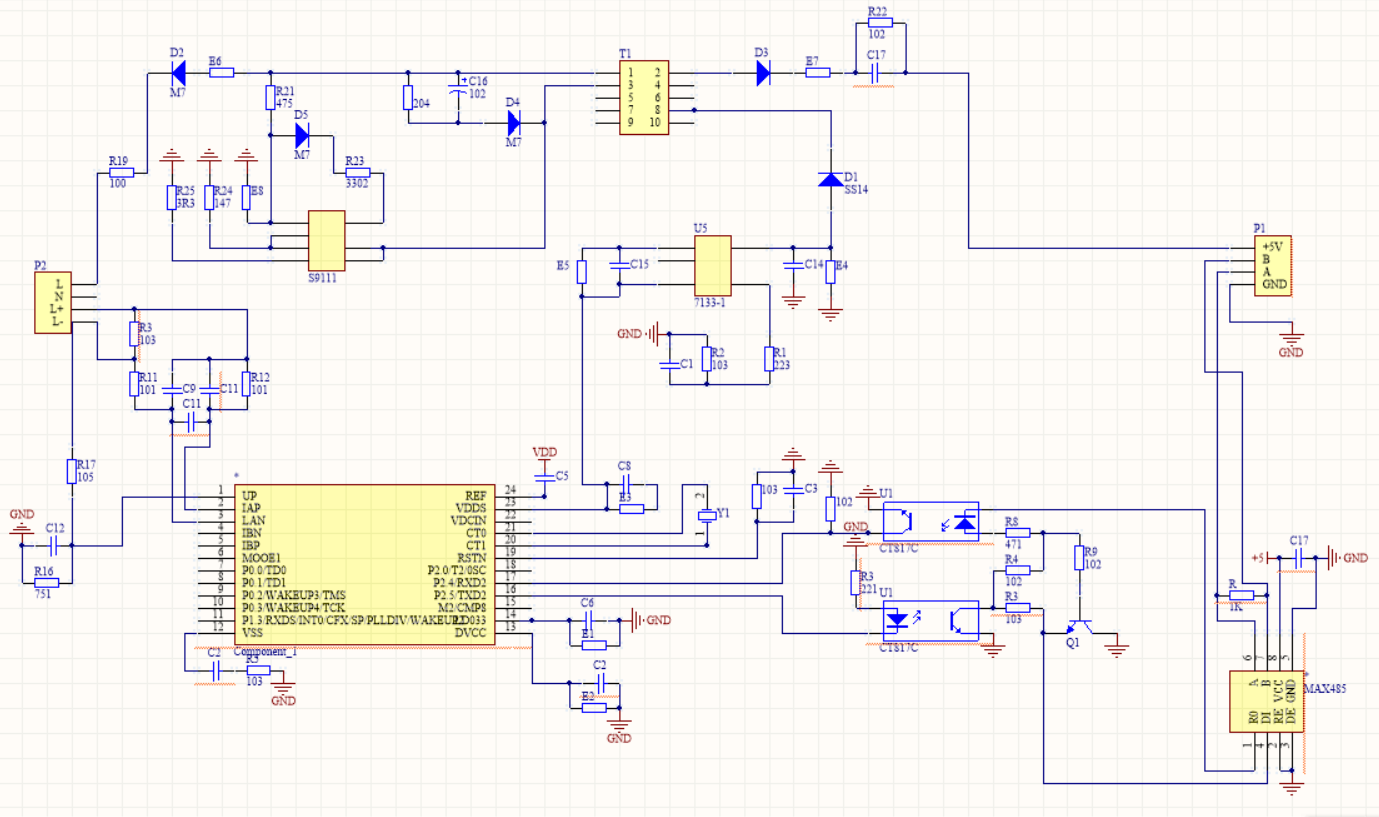Select diode D3 after the transformer
Viewport: 1379px width, 817px height.
[763, 72]
